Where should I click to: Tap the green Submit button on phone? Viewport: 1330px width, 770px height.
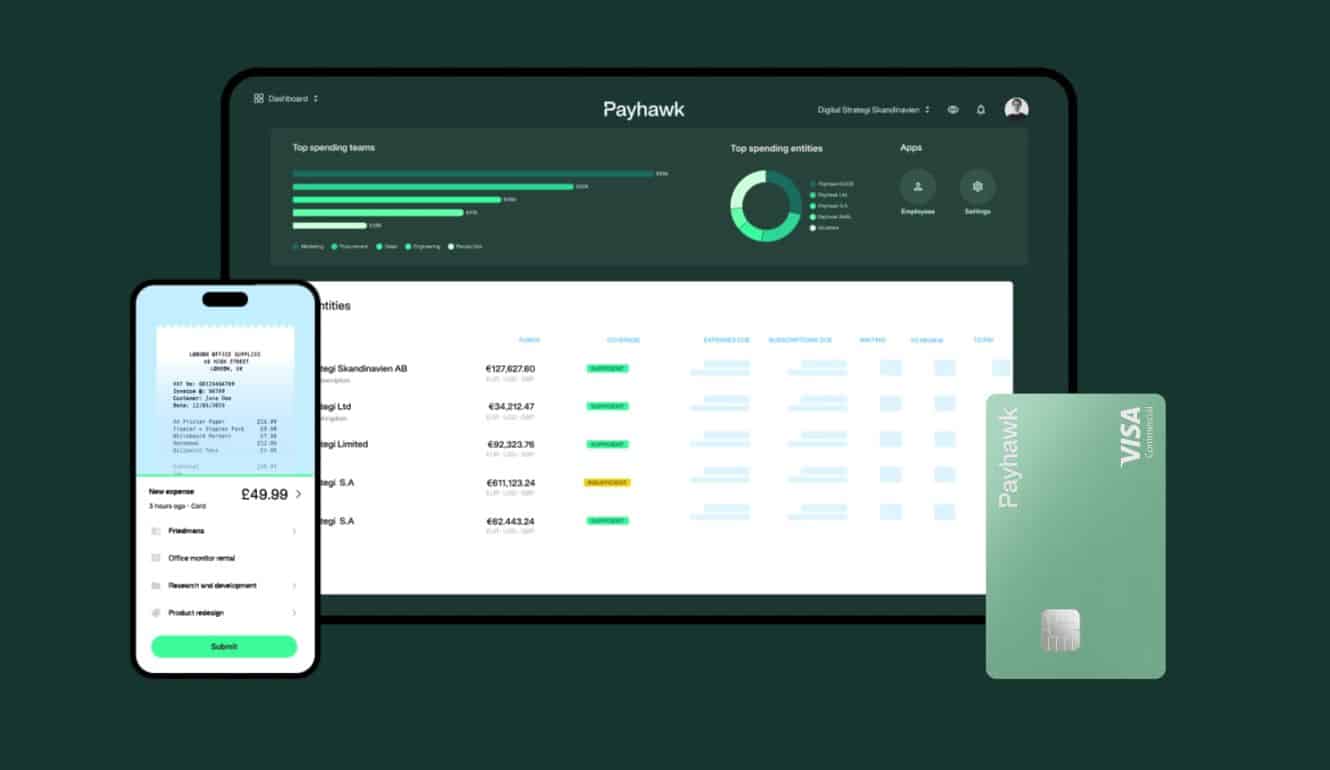pos(224,646)
